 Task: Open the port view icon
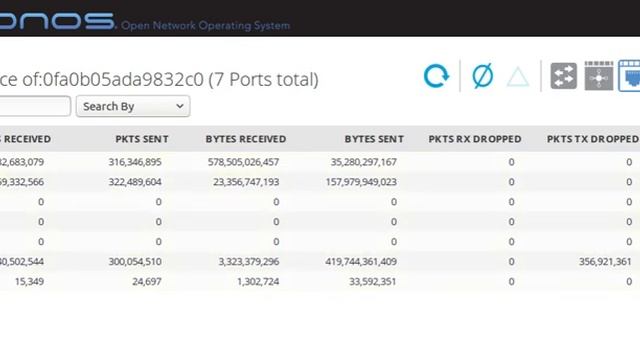tap(629, 76)
